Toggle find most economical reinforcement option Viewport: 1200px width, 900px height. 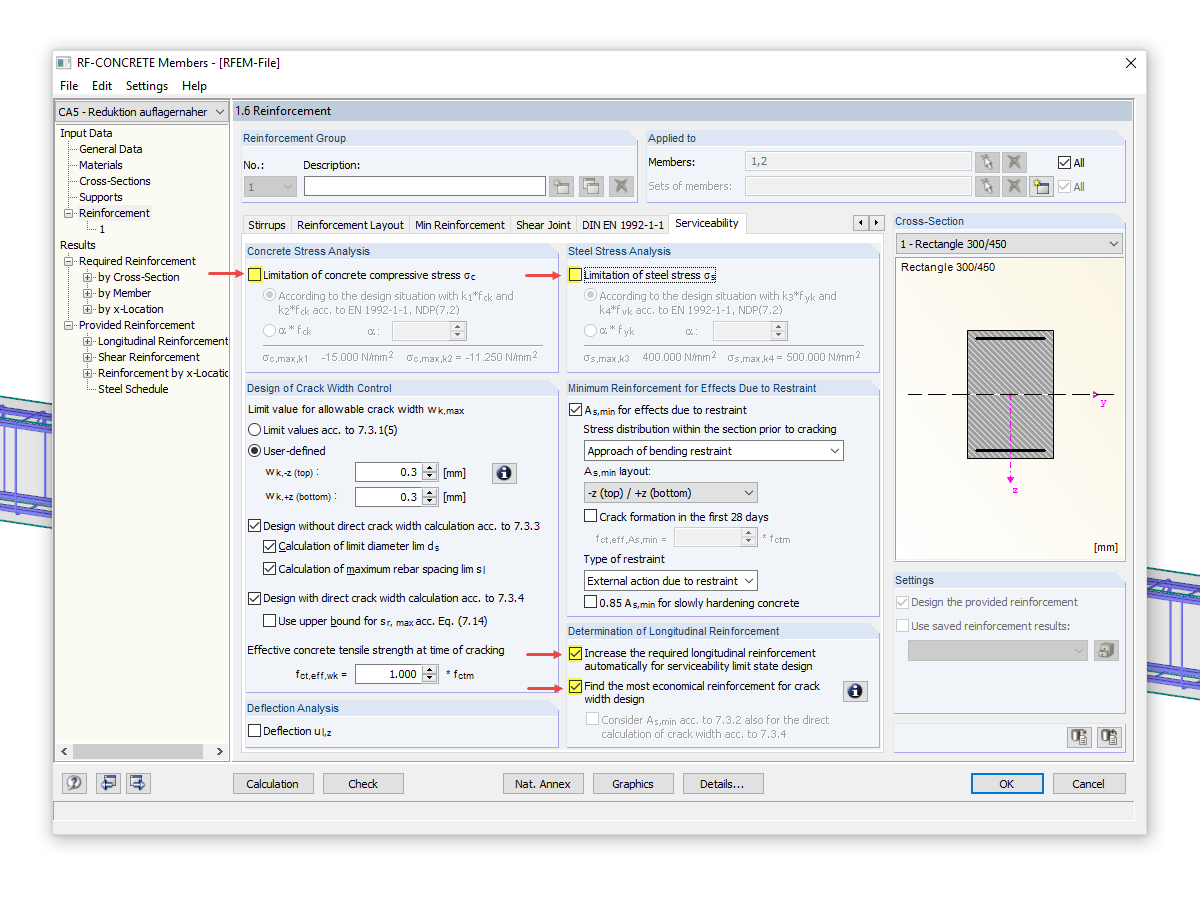click(x=575, y=687)
